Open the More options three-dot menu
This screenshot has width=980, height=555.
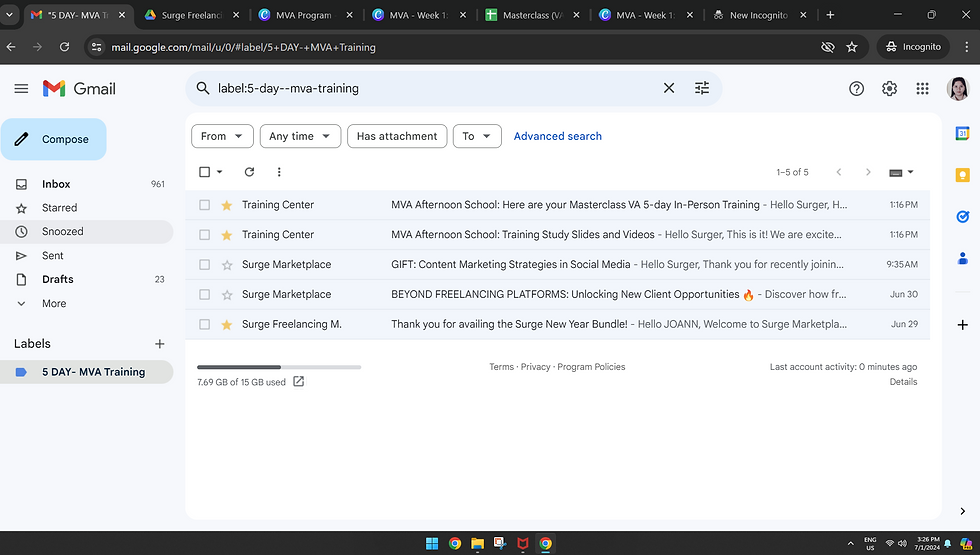point(279,172)
